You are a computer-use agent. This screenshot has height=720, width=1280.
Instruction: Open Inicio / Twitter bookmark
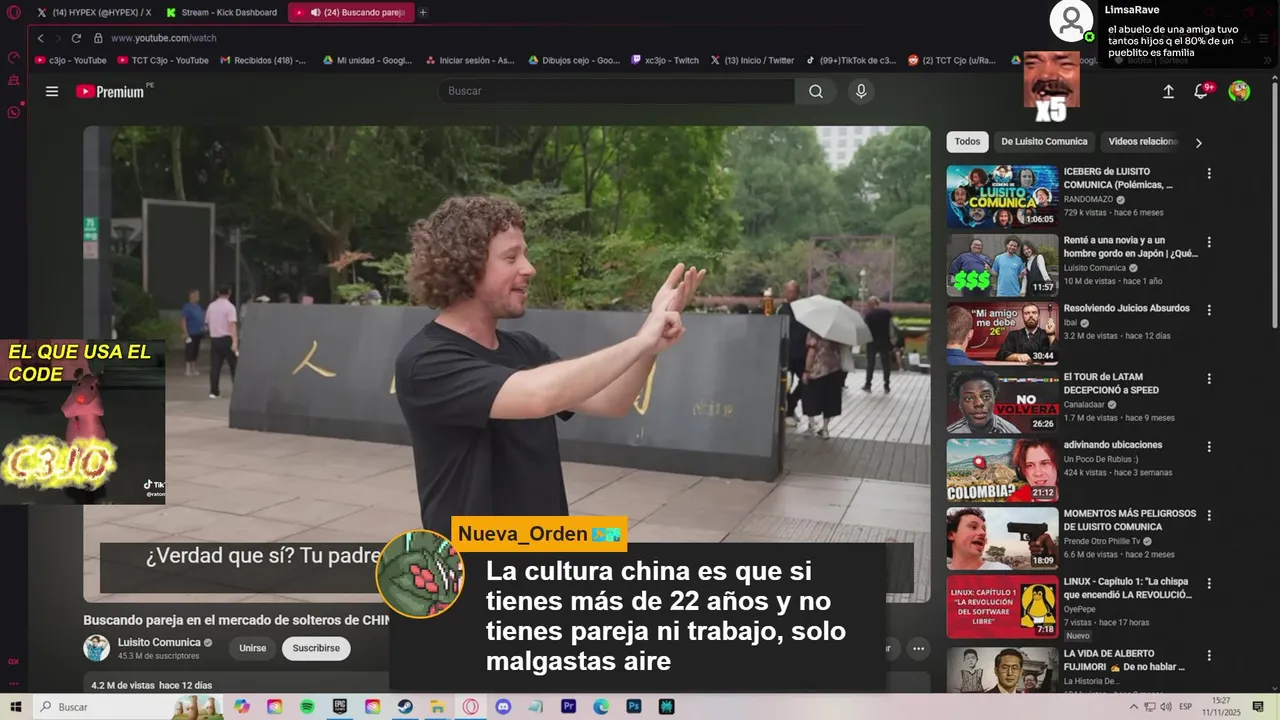point(752,60)
